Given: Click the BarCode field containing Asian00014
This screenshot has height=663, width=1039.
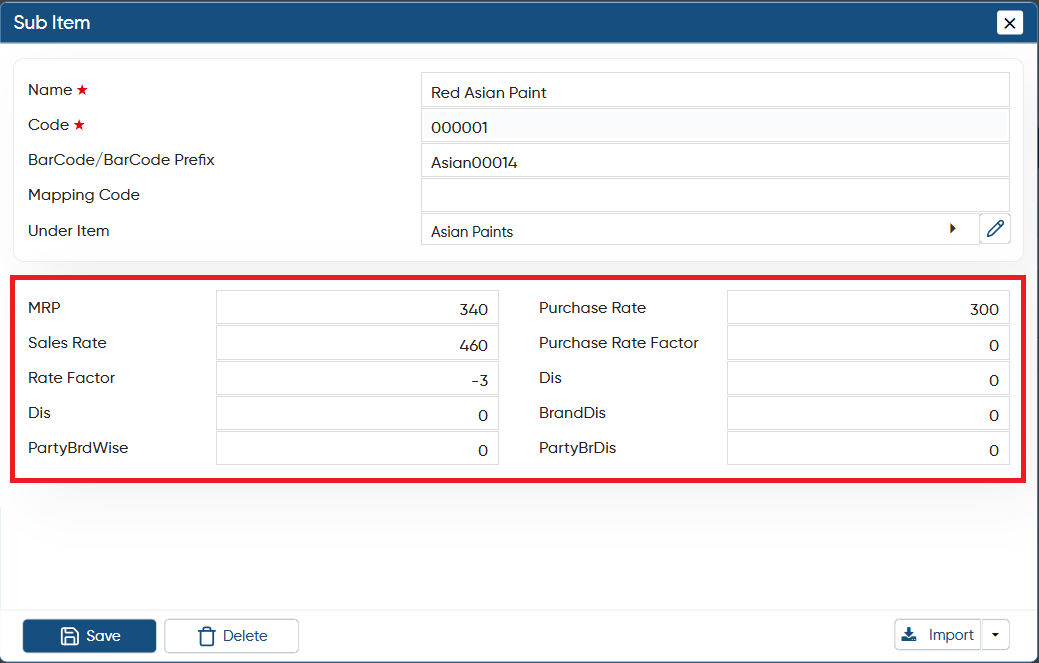Looking at the screenshot, I should point(715,160).
